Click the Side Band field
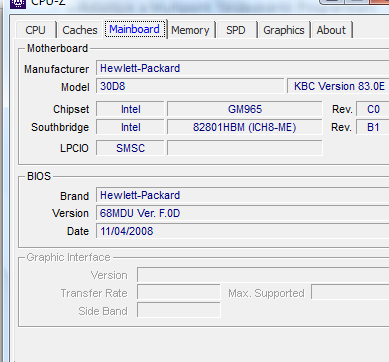 click(x=179, y=311)
